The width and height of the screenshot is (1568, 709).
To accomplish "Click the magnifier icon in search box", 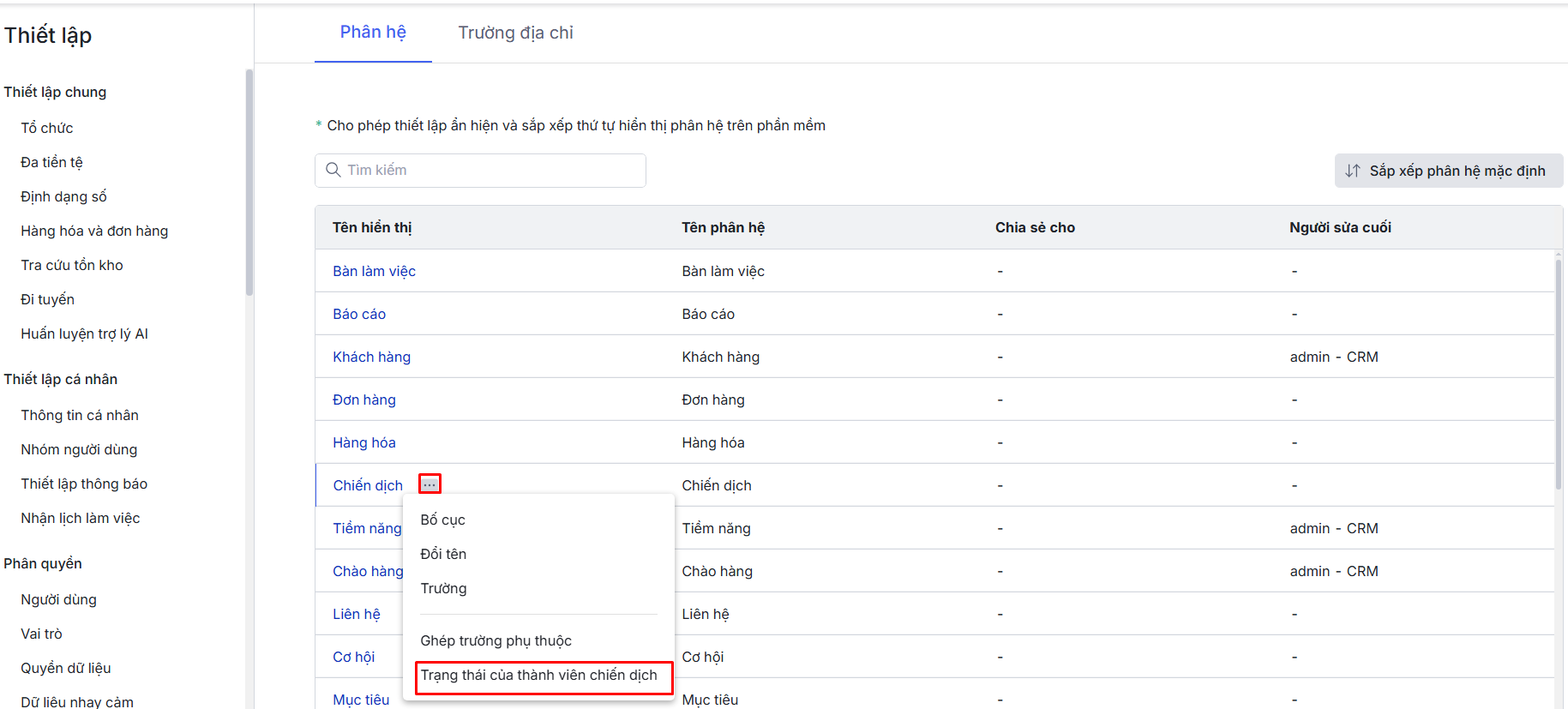I will (x=333, y=170).
